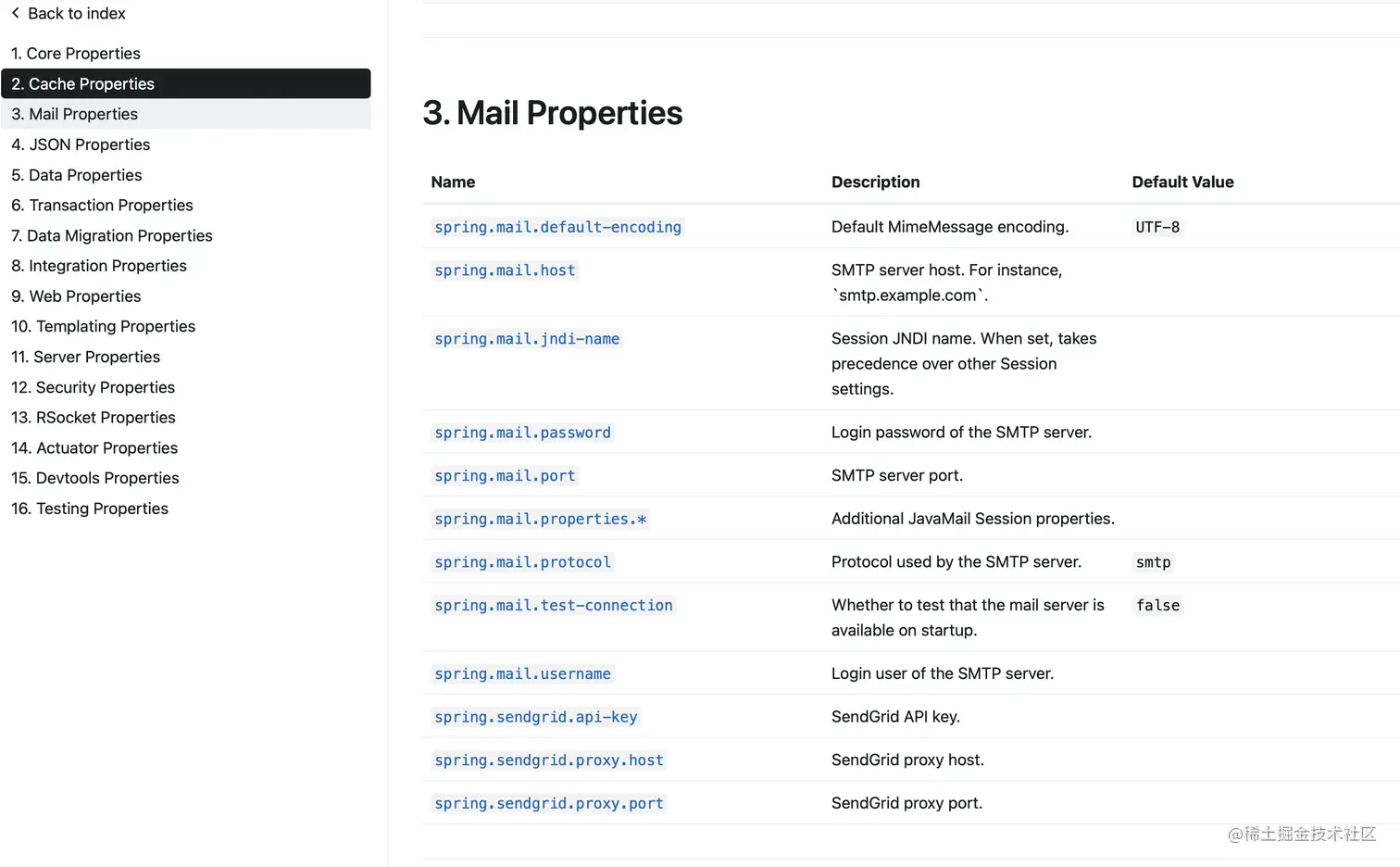The image size is (1400, 867).
Task: Open Web Properties in the index
Action: (76, 296)
